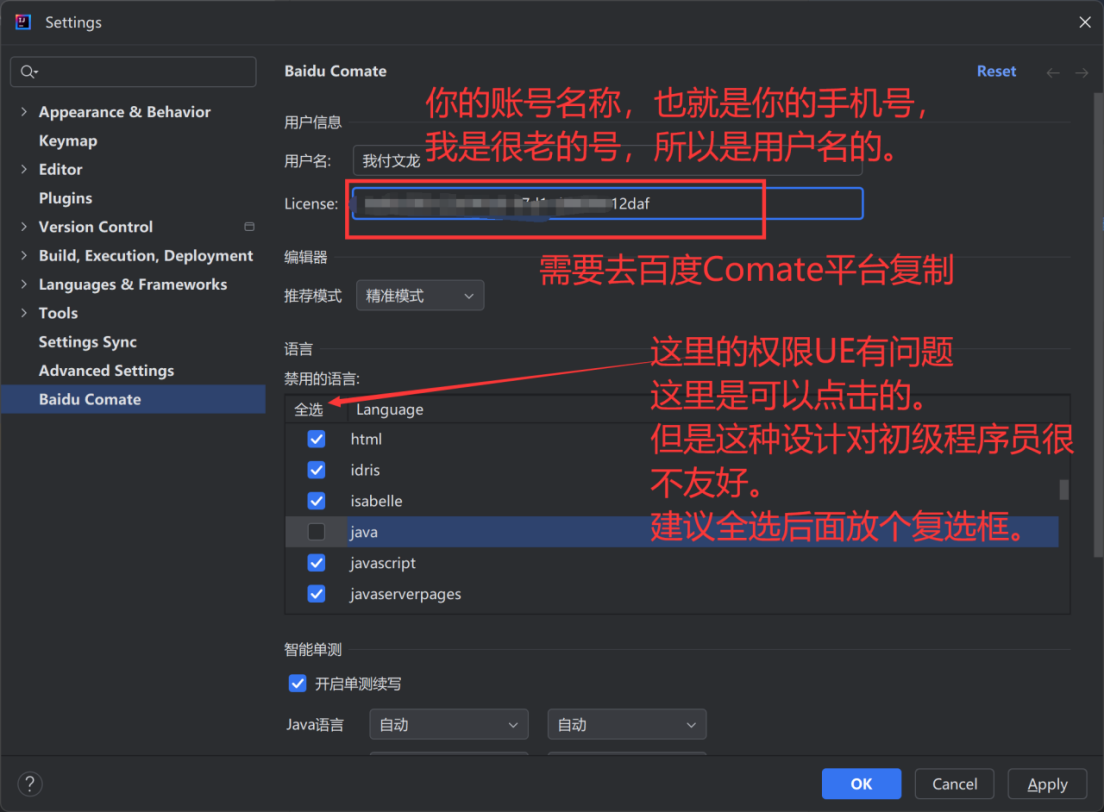
Task: Focus the settings search field
Action: coord(133,72)
